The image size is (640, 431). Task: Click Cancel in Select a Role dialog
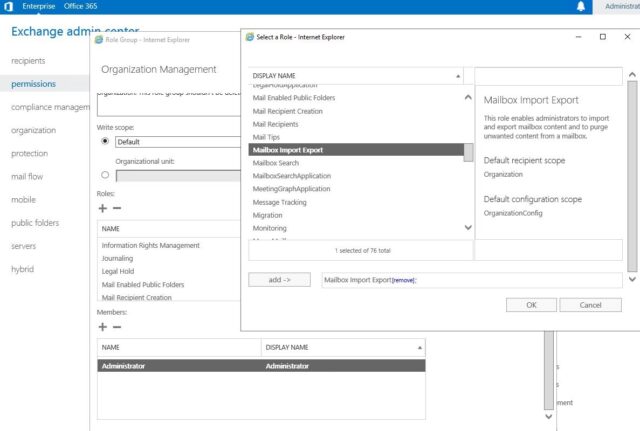[590, 305]
